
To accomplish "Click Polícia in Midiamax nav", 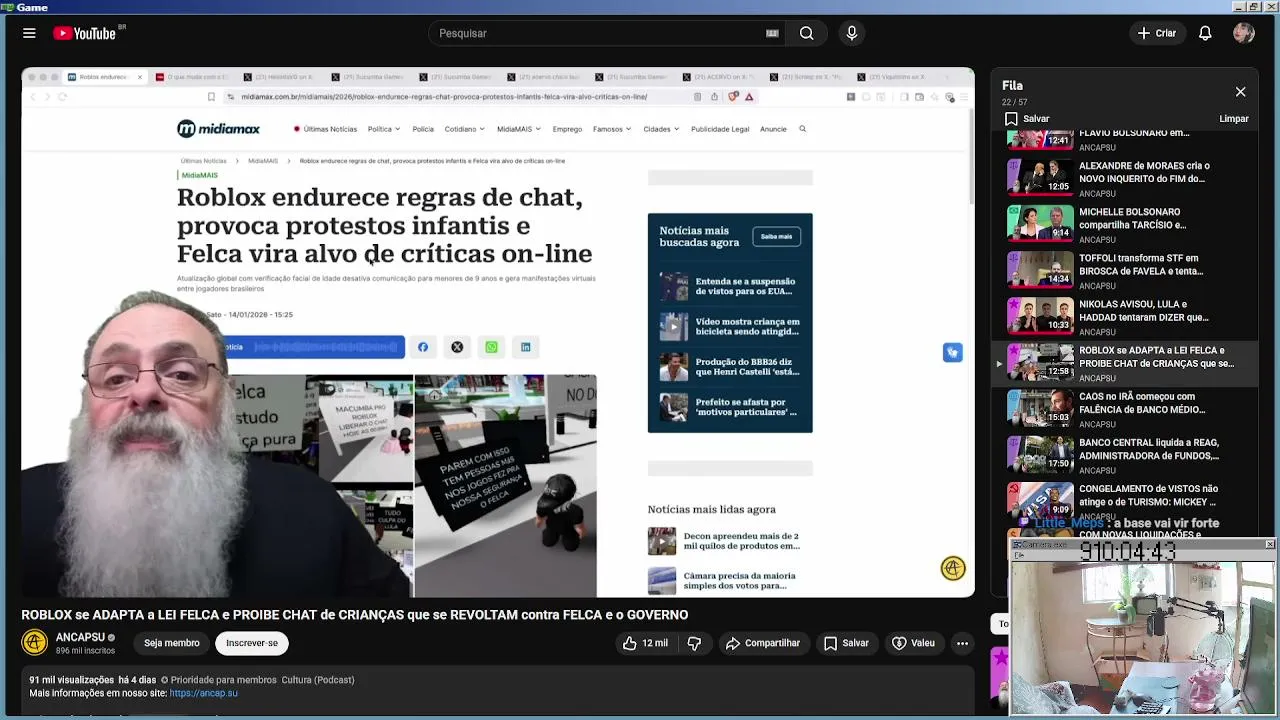I will 423,129.
